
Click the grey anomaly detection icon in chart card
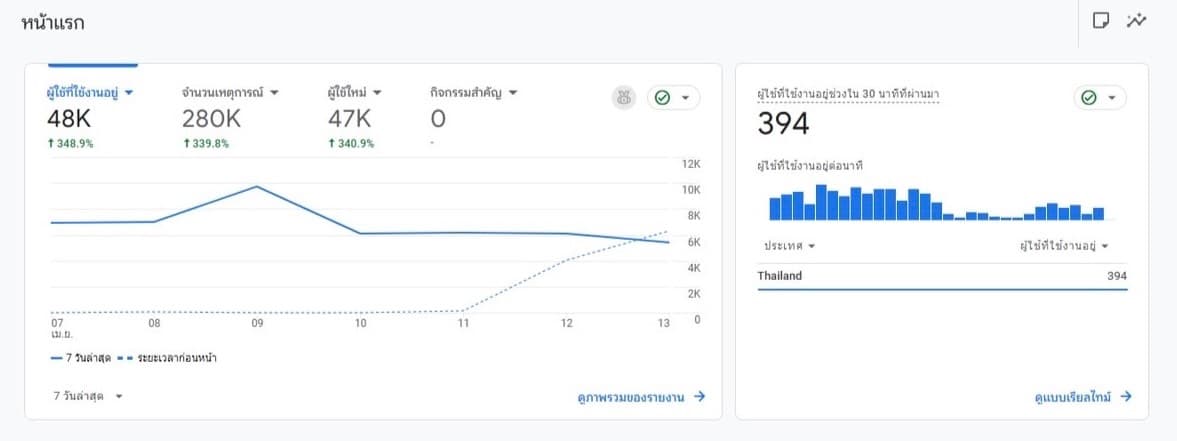pyautogui.click(x=624, y=98)
